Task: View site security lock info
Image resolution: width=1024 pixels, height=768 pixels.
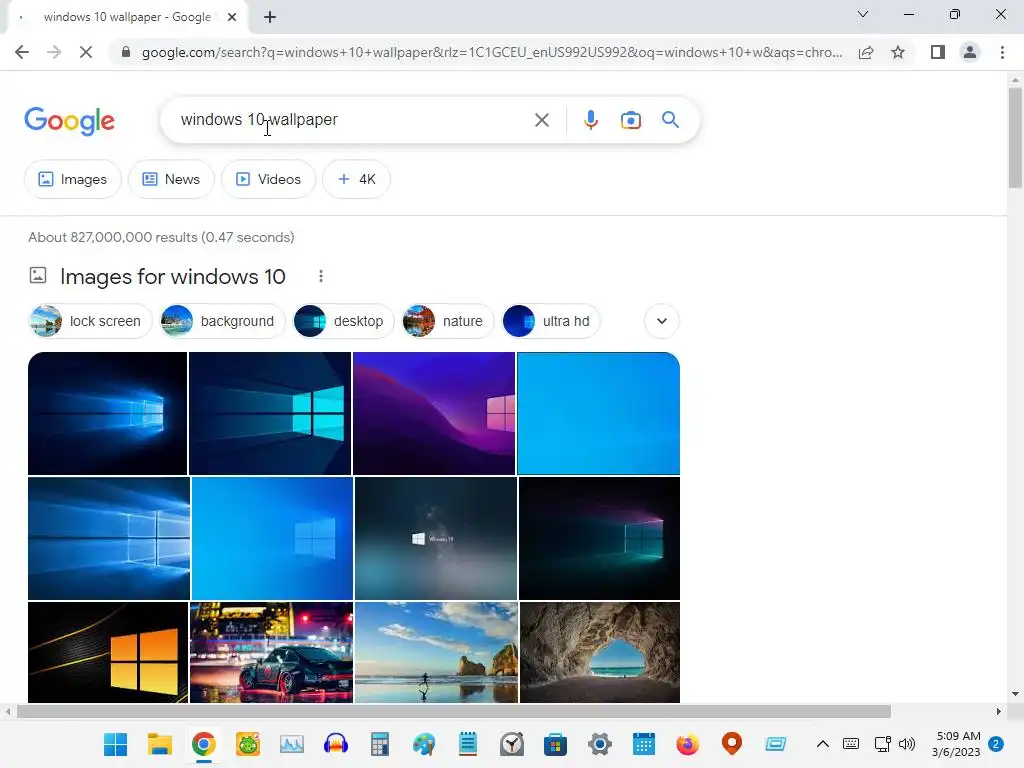Action: tap(126, 52)
